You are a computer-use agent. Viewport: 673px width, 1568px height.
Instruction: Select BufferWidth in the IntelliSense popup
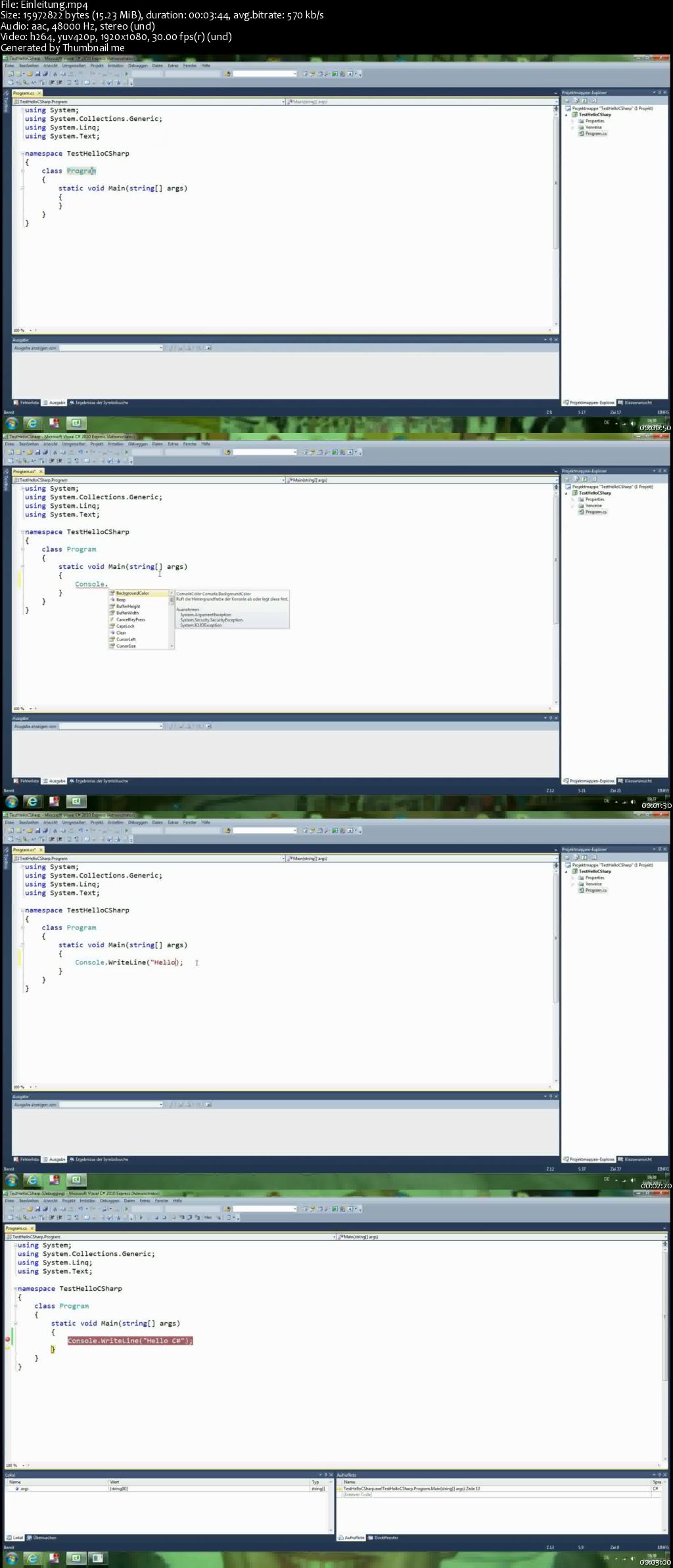tap(139, 613)
